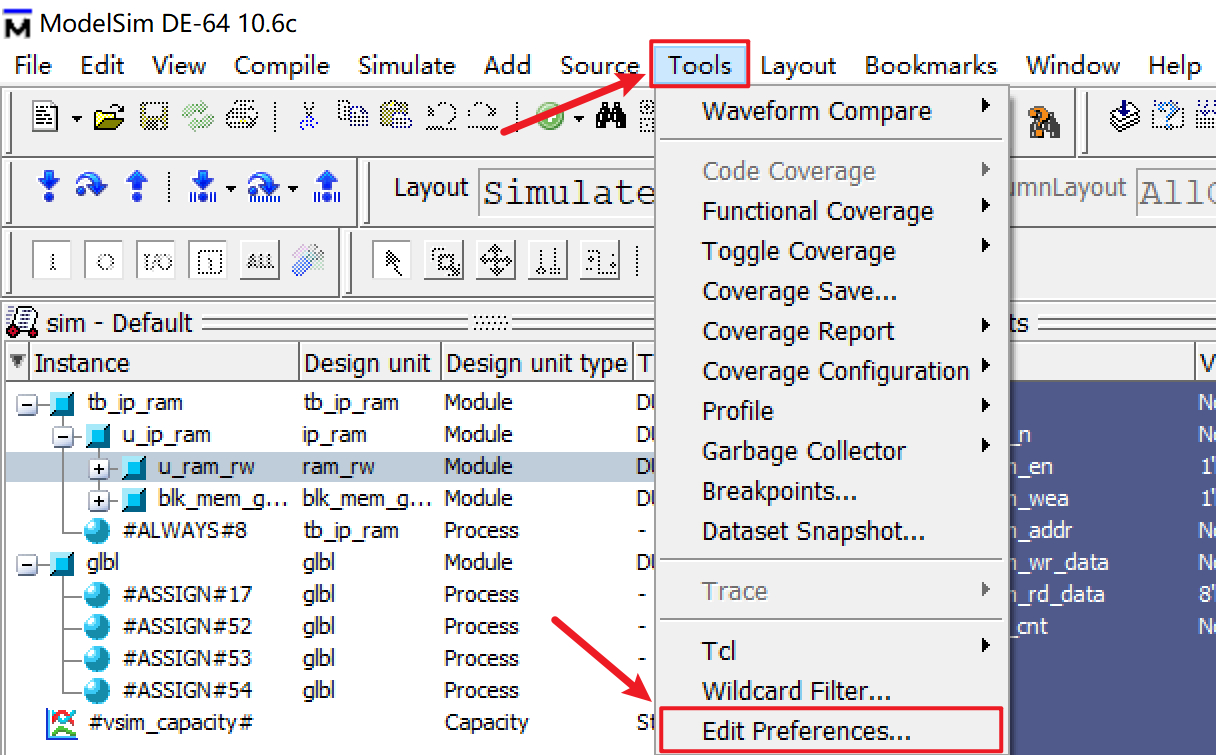
Task: Click the Redo arrow icon
Action: [x=485, y=116]
